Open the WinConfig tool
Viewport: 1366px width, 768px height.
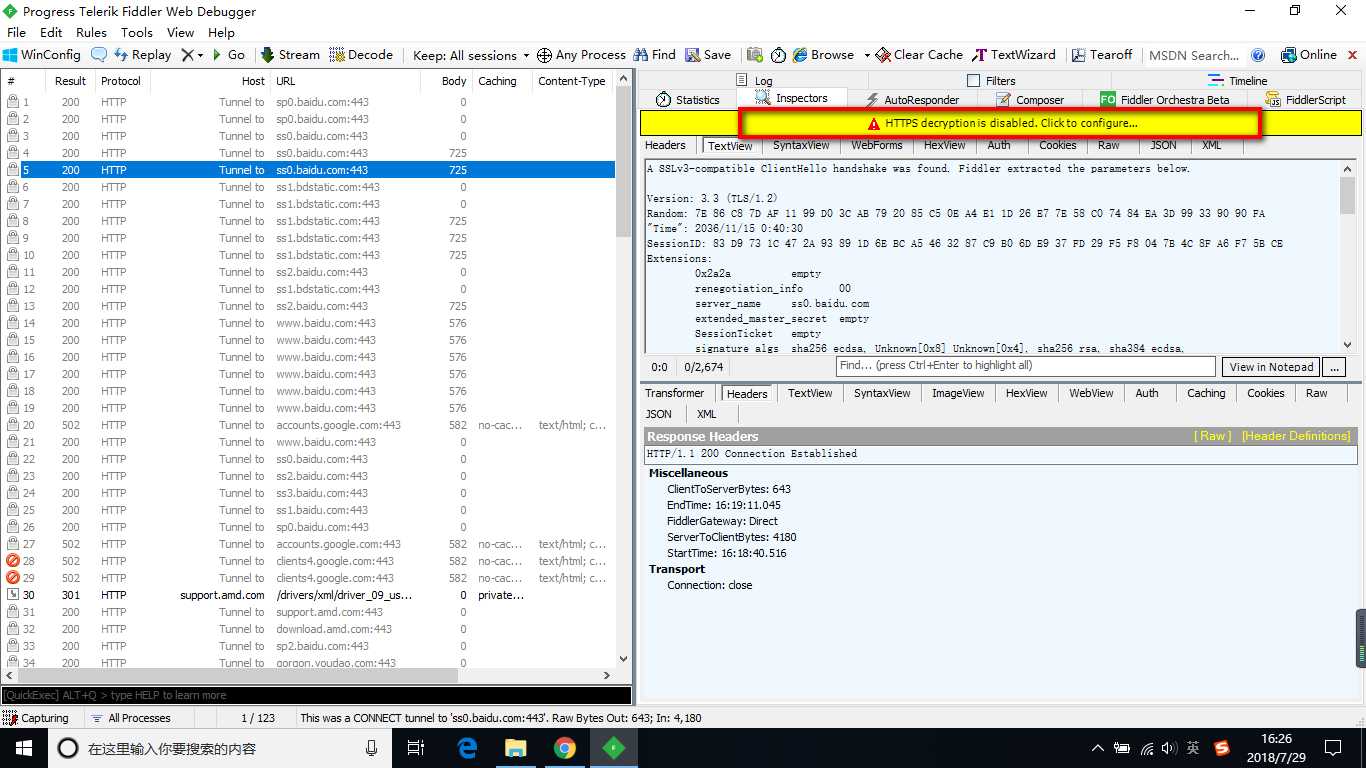(x=42, y=55)
